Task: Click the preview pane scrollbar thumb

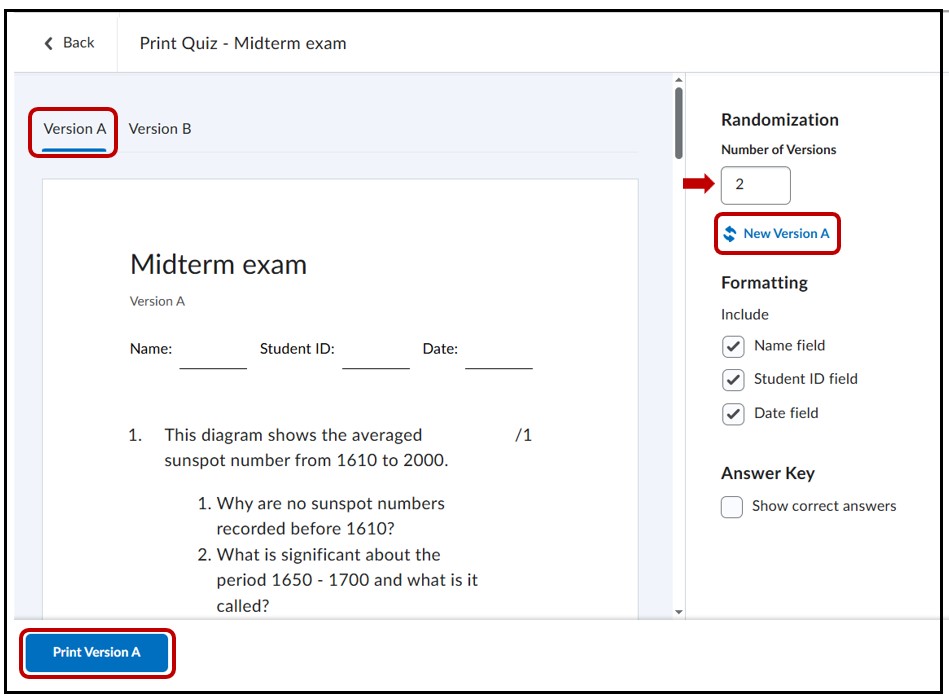Action: click(679, 122)
